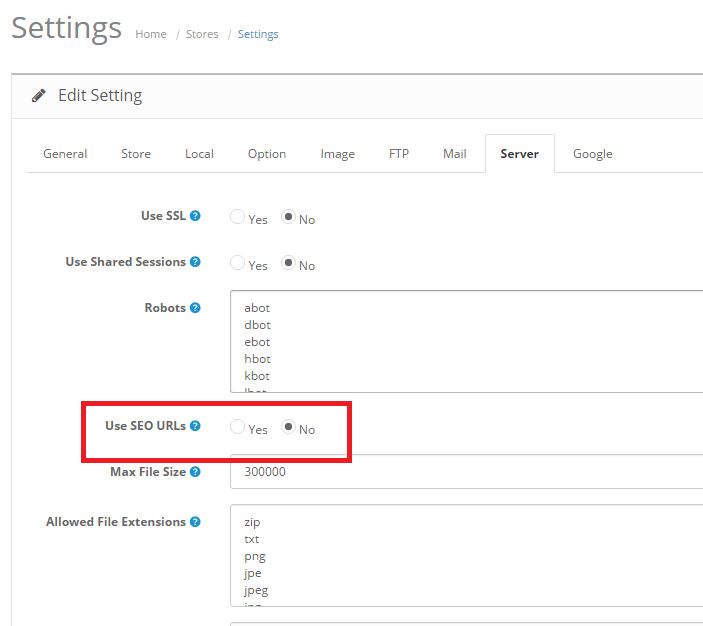Enable SEO URLs with the Yes radio
This screenshot has width=703, height=626.
tap(237, 426)
